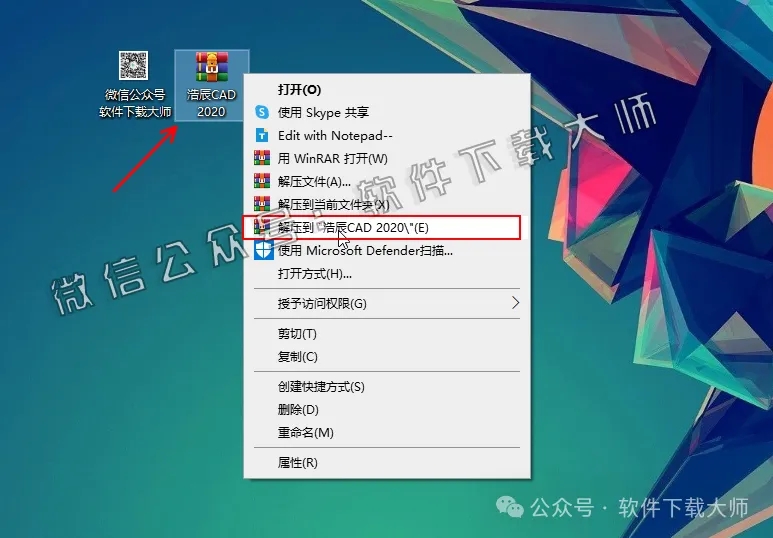
Task: Select Edit with Notepad--
Action: [387, 135]
